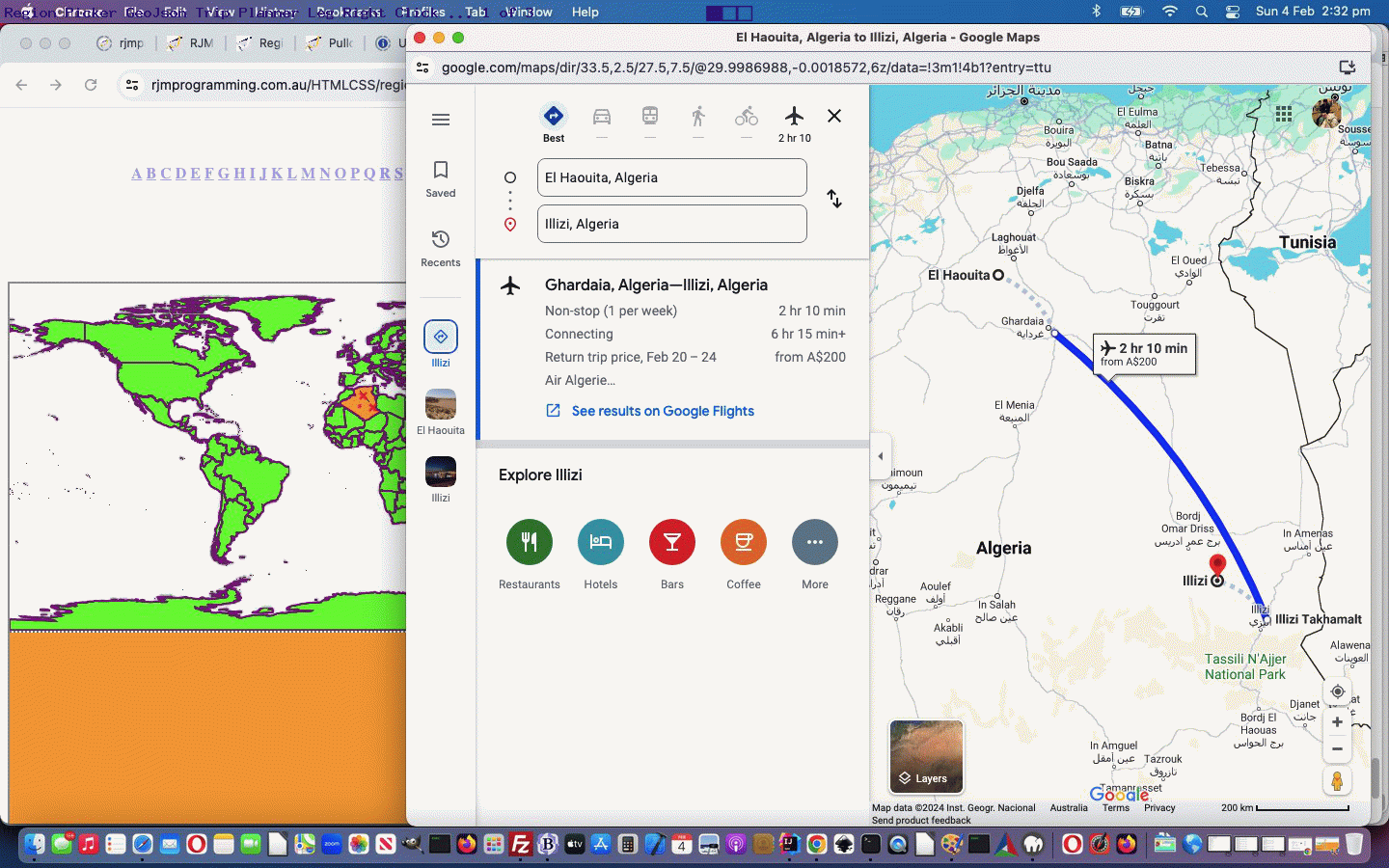Click letter A link on the webpage
The width and height of the screenshot is (1389, 868).
click(137, 174)
